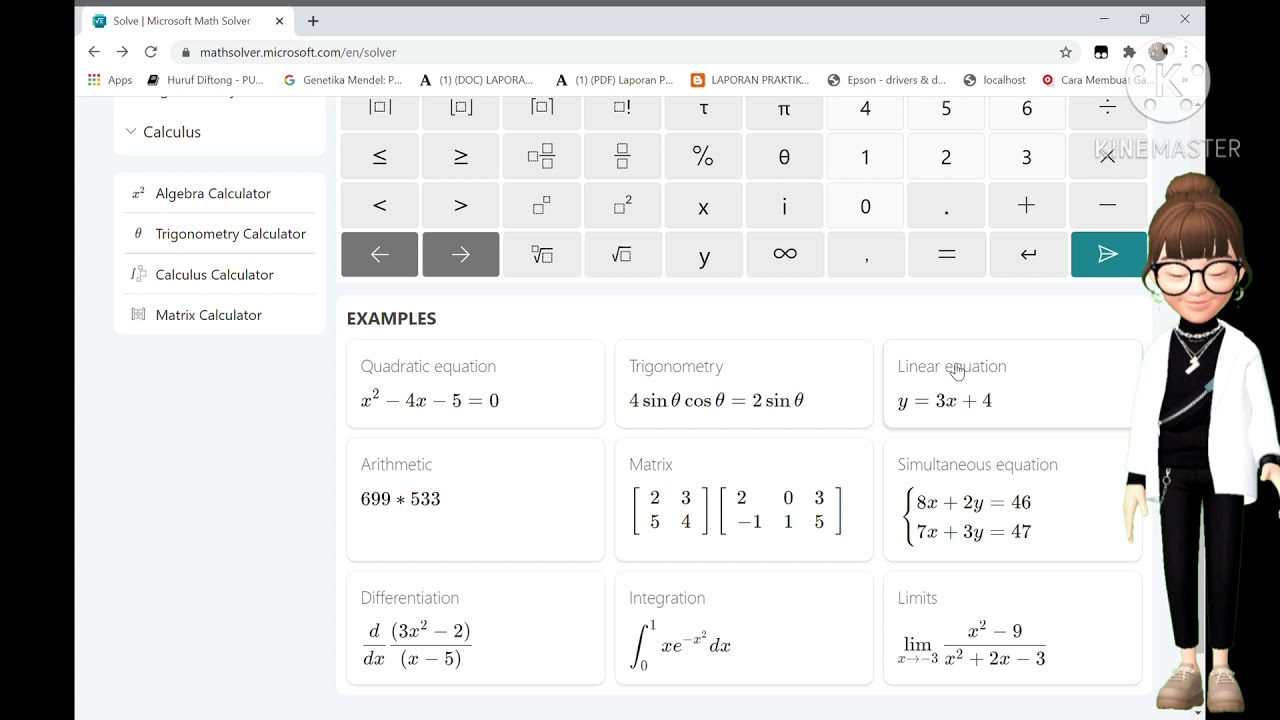Open the Genetika Mendel bookmark
Viewport: 1280px width, 720px height.
(x=343, y=80)
